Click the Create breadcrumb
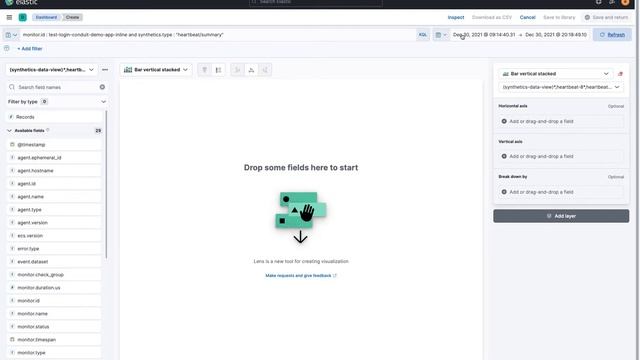640x360 pixels. tap(72, 18)
